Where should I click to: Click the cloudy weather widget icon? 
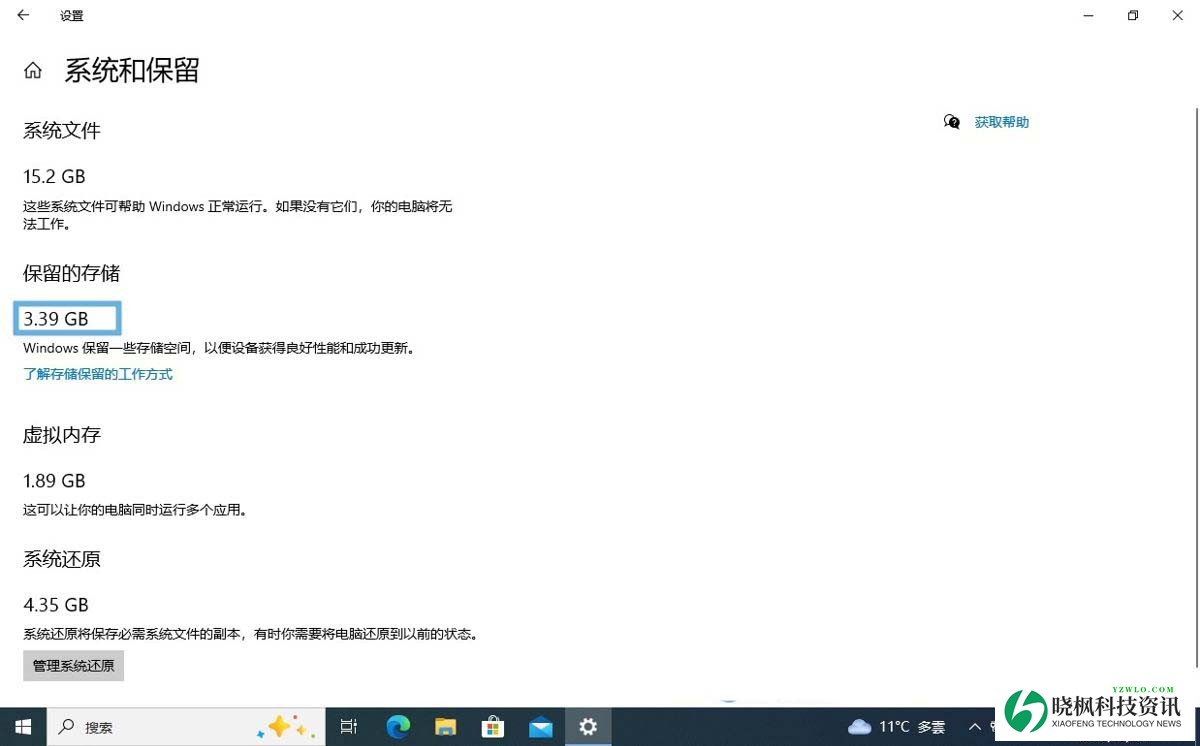859,727
